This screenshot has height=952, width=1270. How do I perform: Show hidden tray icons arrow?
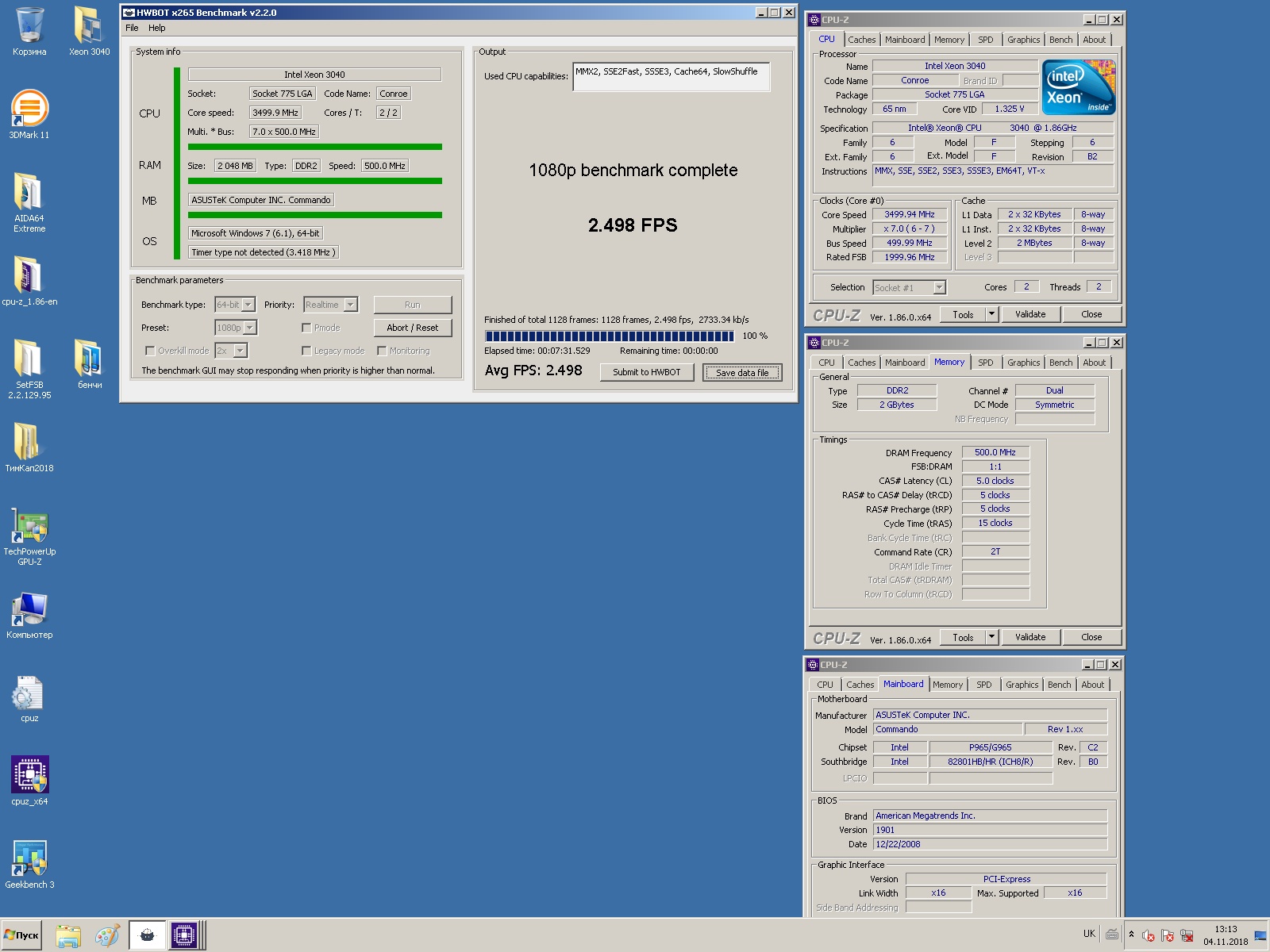[1132, 935]
